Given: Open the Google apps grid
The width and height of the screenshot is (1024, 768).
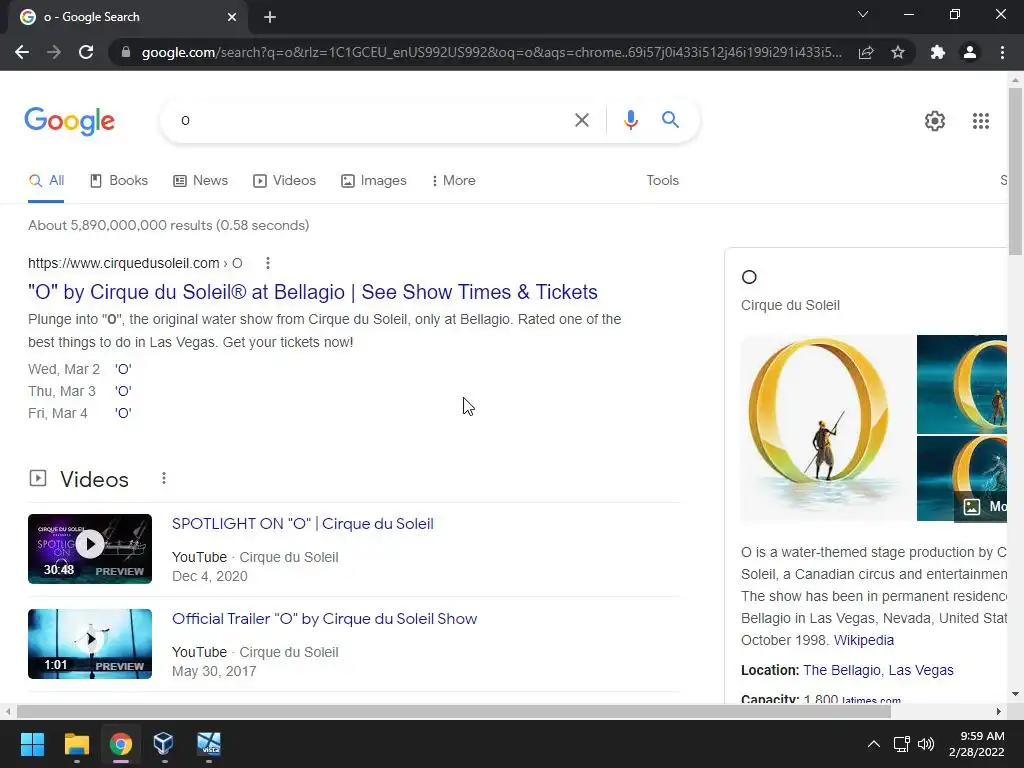Looking at the screenshot, I should (x=980, y=121).
